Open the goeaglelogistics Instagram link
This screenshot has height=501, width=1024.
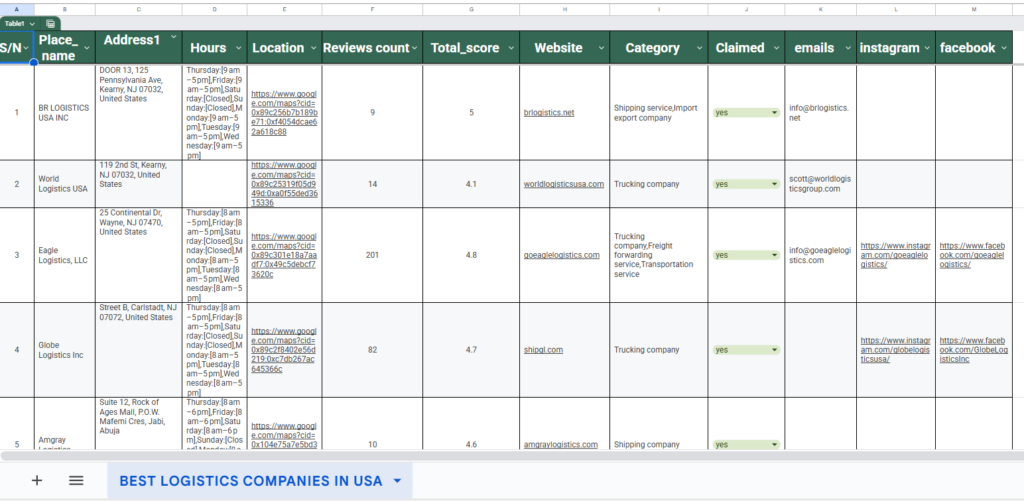(x=895, y=255)
